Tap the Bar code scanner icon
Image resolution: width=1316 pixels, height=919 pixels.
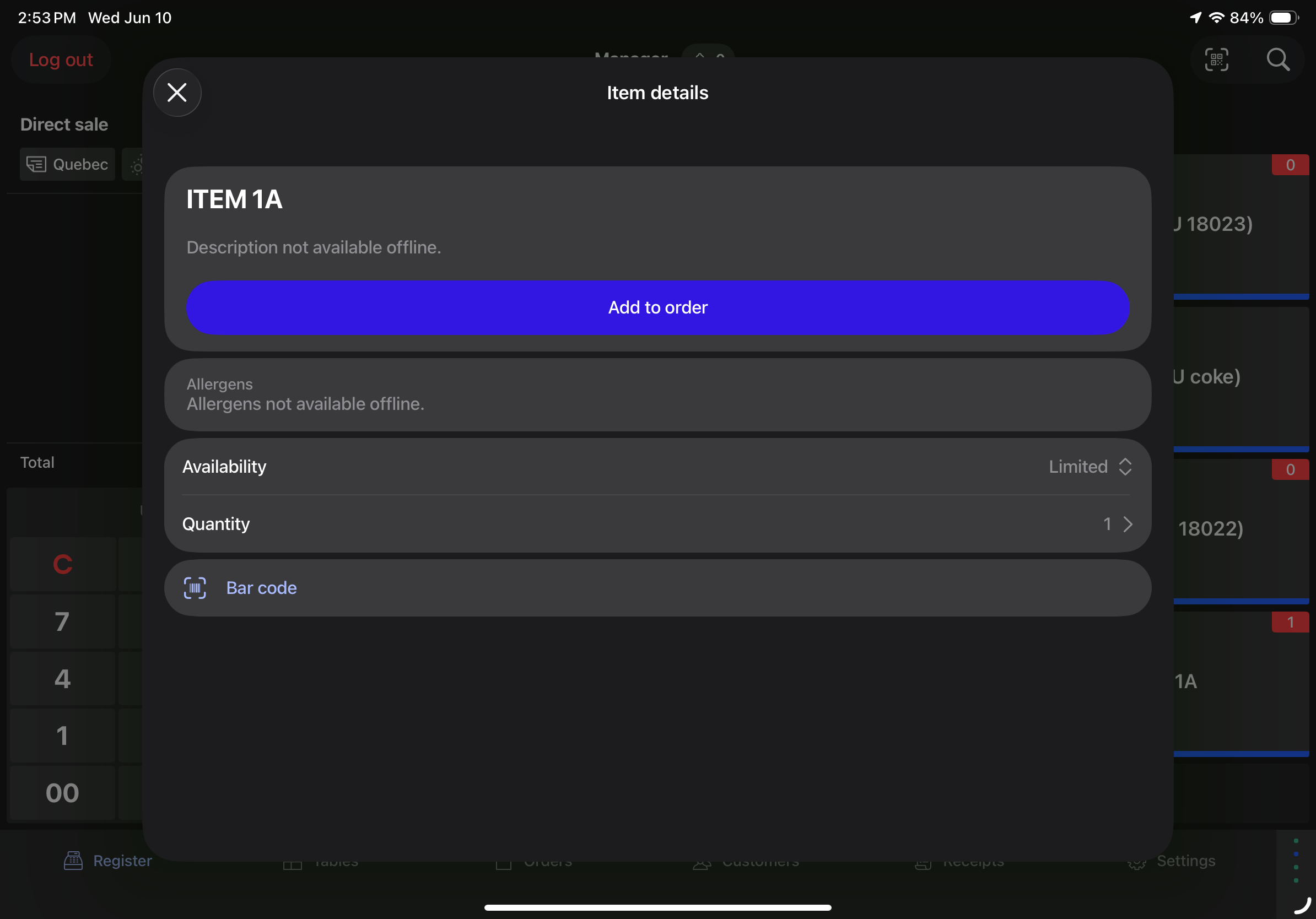(195, 588)
